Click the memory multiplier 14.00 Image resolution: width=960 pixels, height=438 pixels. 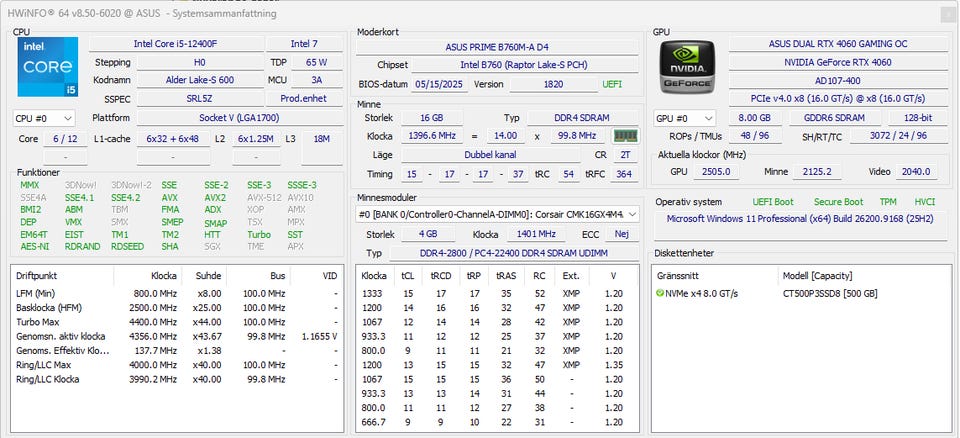[x=506, y=136]
